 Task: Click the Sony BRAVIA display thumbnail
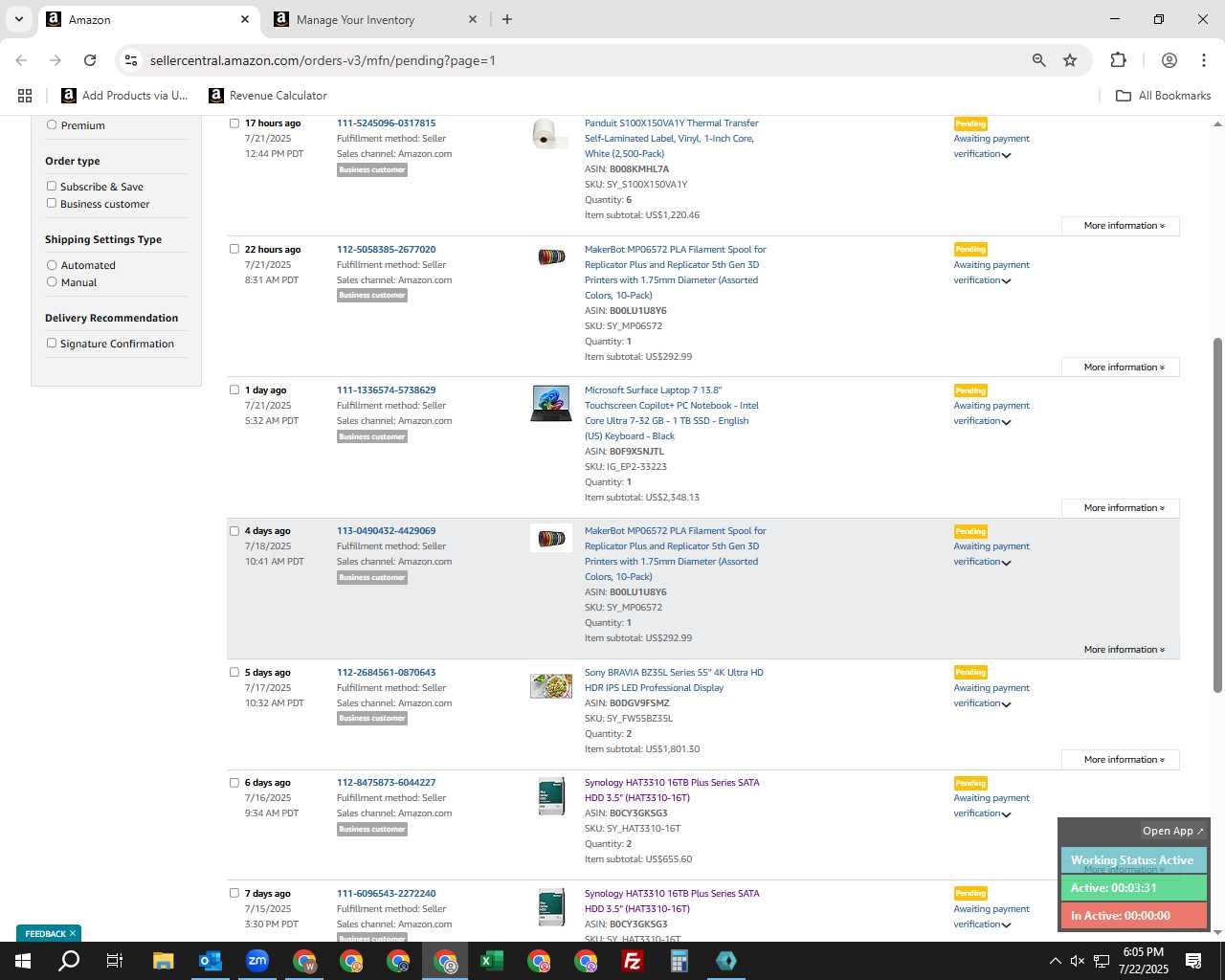pos(551,685)
